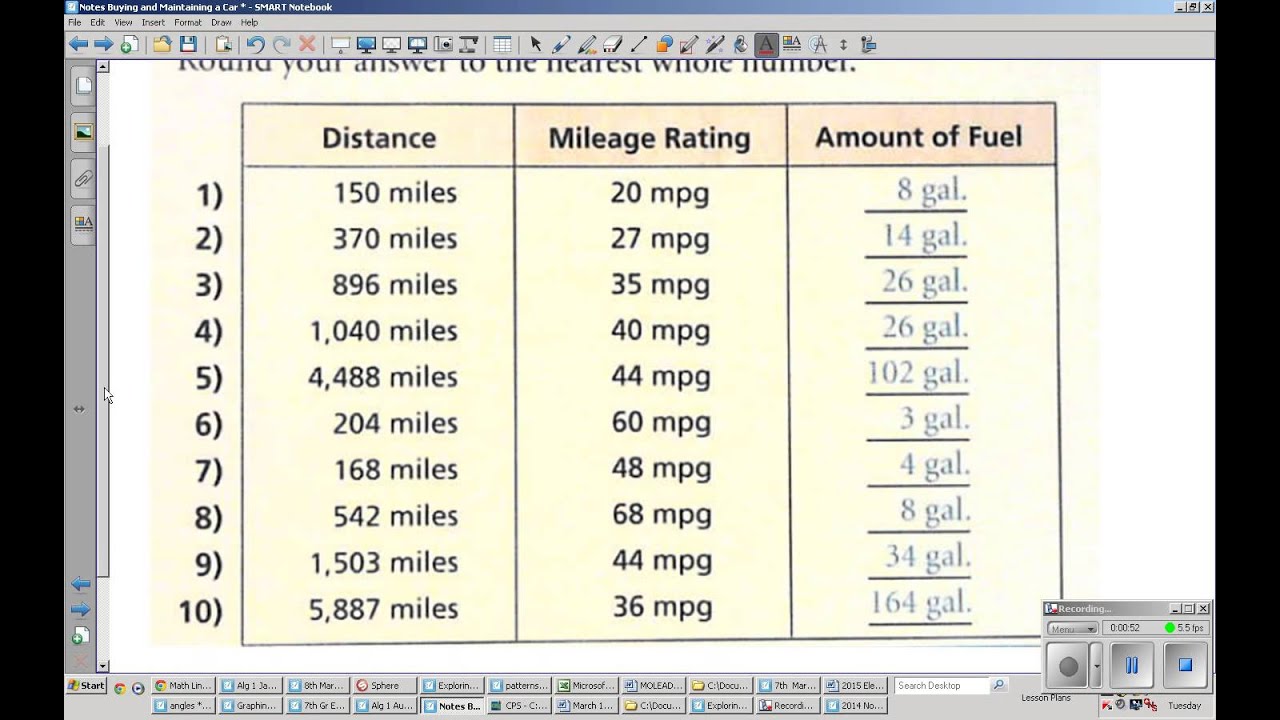
Task: Select the Eraser tool
Action: tap(612, 44)
